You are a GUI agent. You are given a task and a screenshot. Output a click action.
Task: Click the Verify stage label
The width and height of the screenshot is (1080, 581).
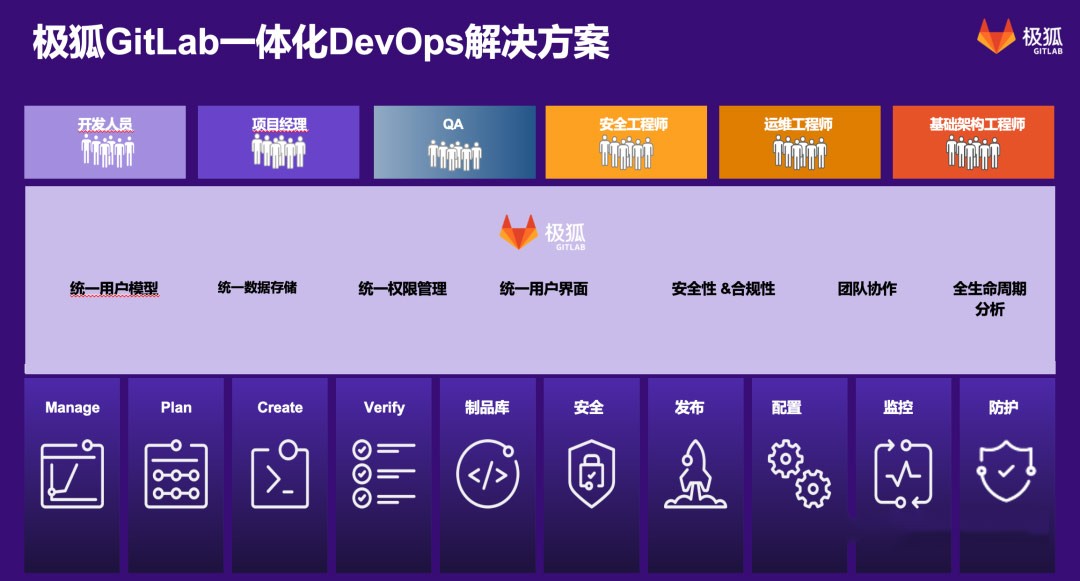[x=384, y=408]
